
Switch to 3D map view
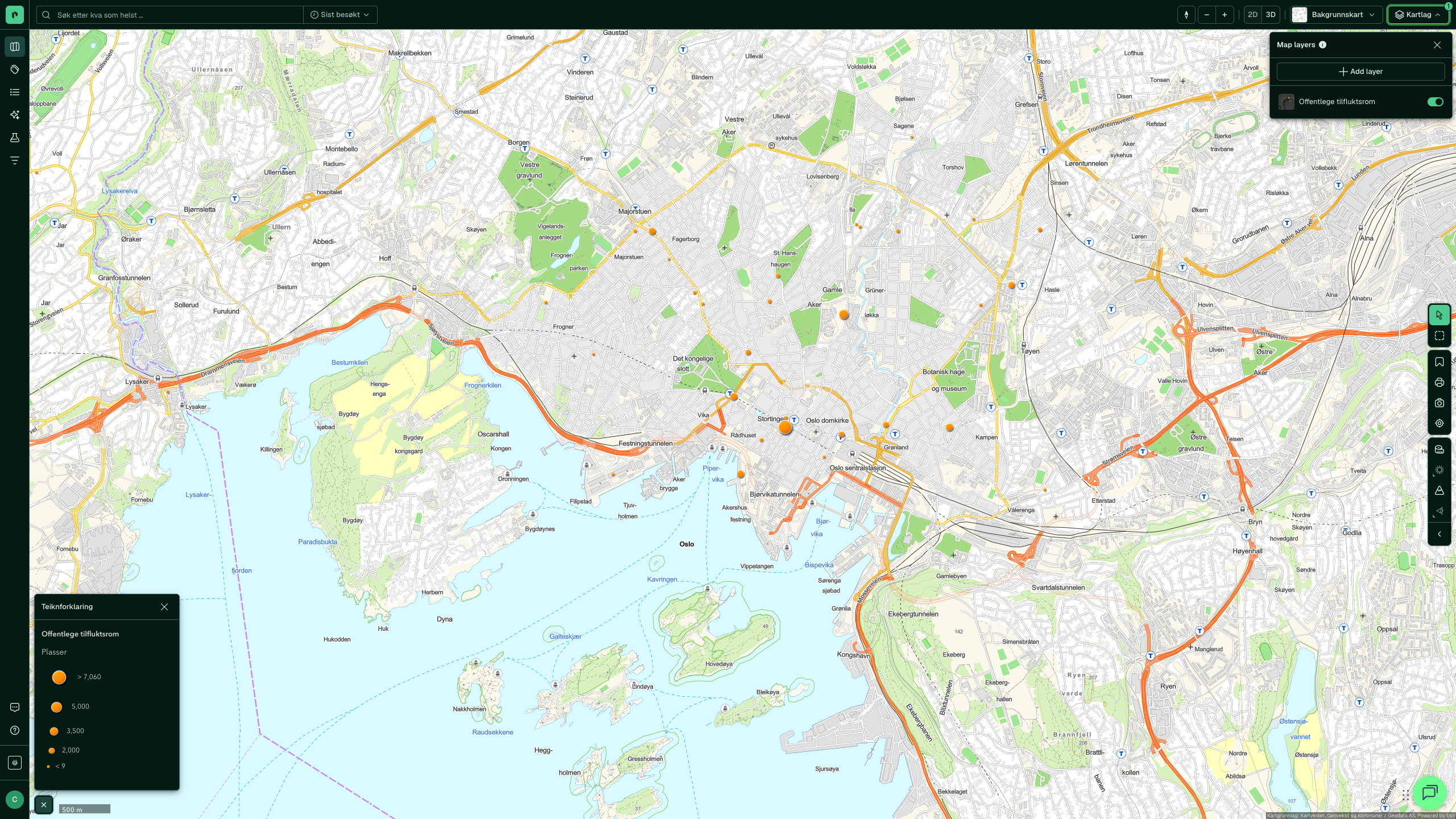[x=1271, y=15]
